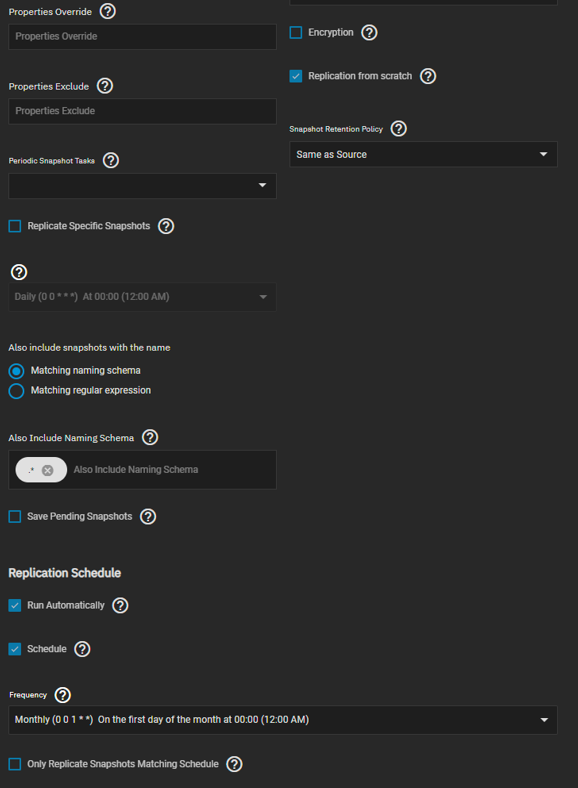Screen dimensions: 578x788
Task: Enable Save Pending Snapshots
Action: (15, 517)
